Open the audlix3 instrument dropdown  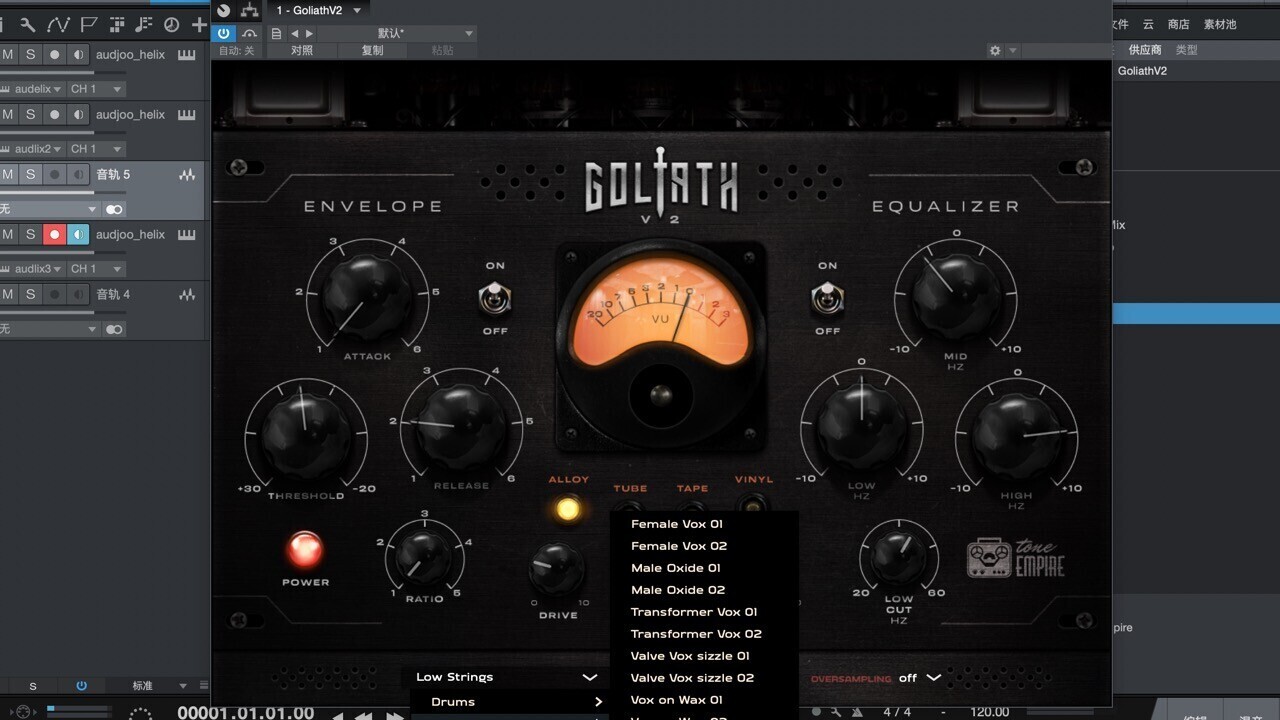32,269
